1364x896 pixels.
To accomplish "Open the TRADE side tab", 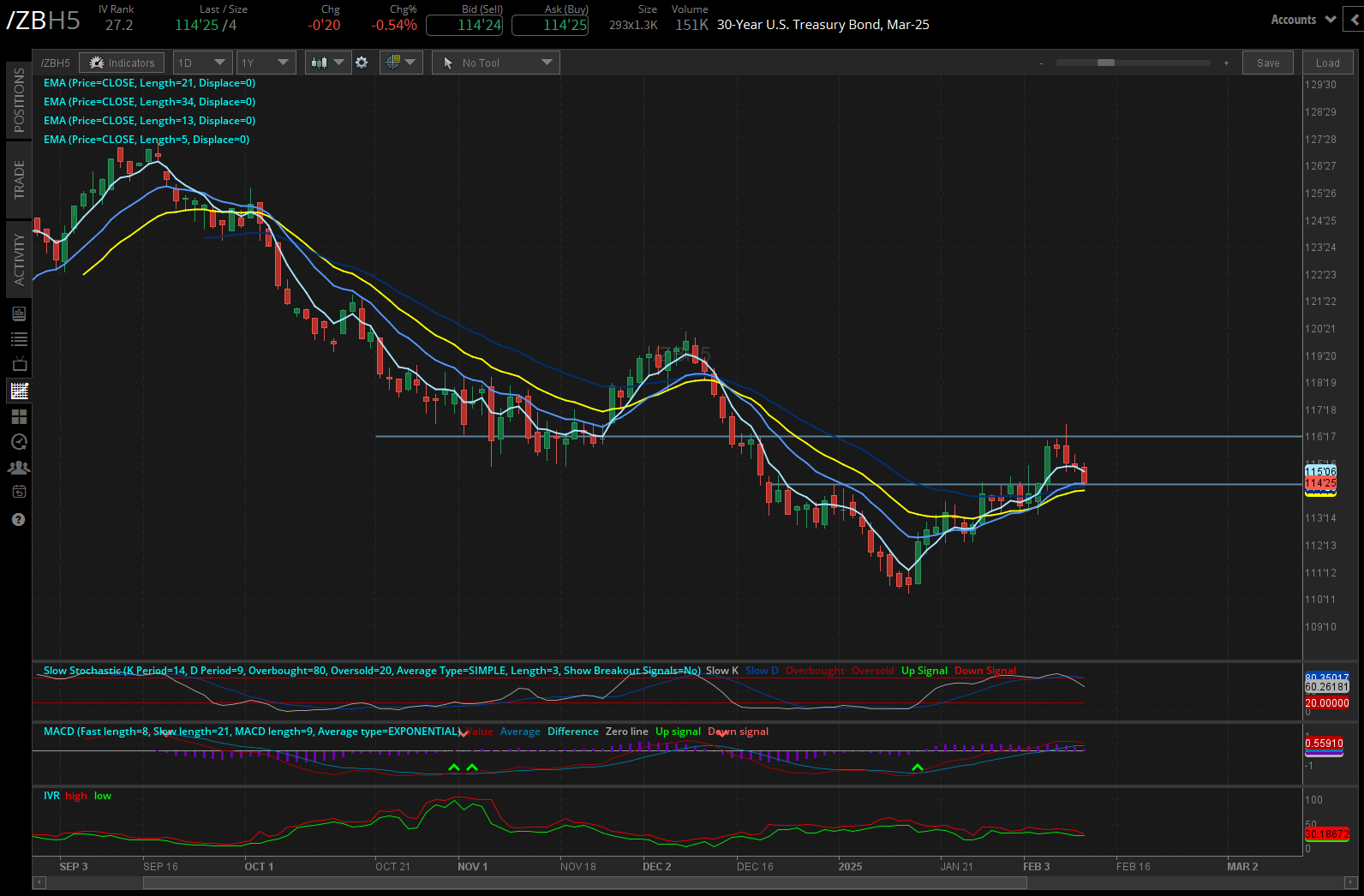I will pyautogui.click(x=18, y=180).
